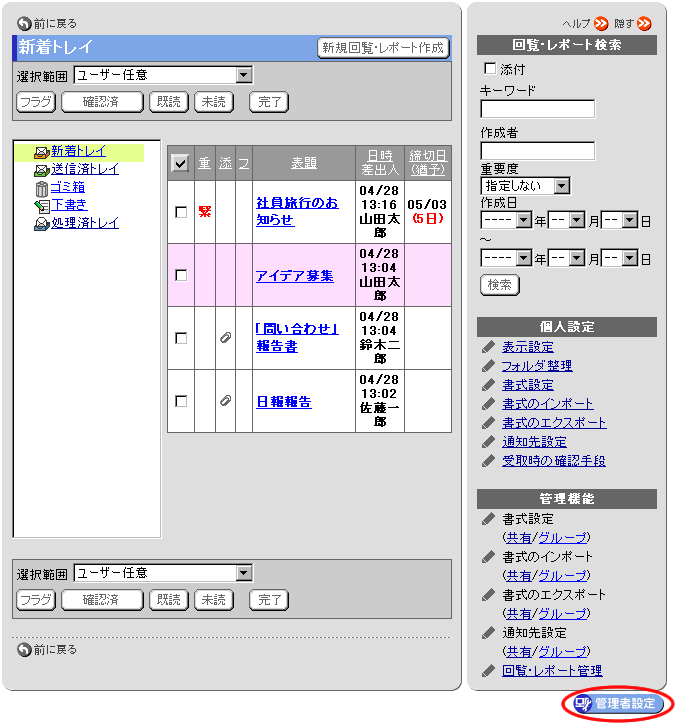Open the top 選択範囲 dropdown
This screenshot has width=676, height=723.
tap(163, 75)
